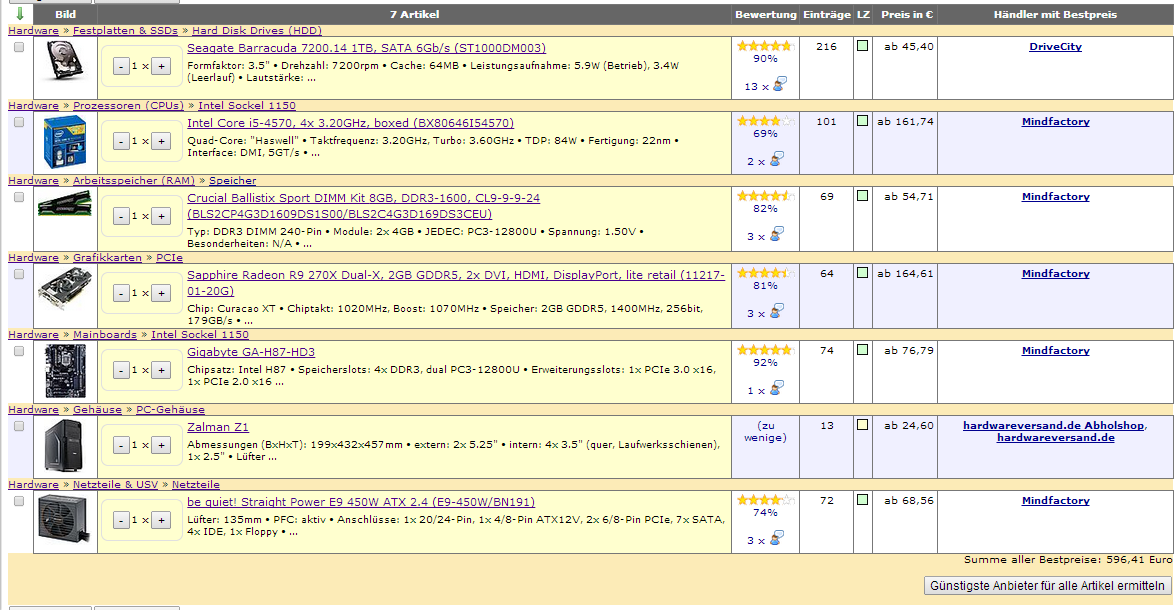Toggle LZ box for Seagate Barracuda
Viewport: 1175px width, 610px height.
point(863,46)
